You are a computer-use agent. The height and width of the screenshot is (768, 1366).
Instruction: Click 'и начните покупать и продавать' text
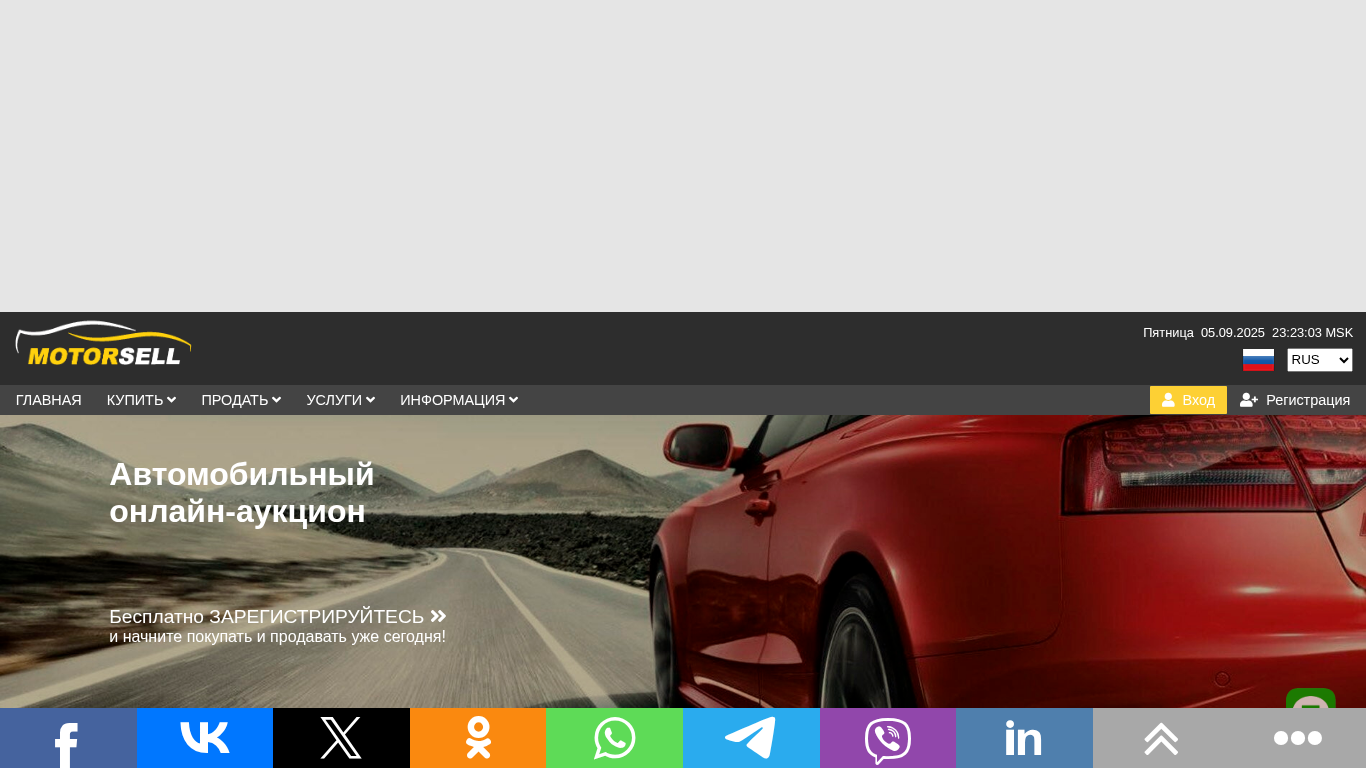(x=277, y=637)
